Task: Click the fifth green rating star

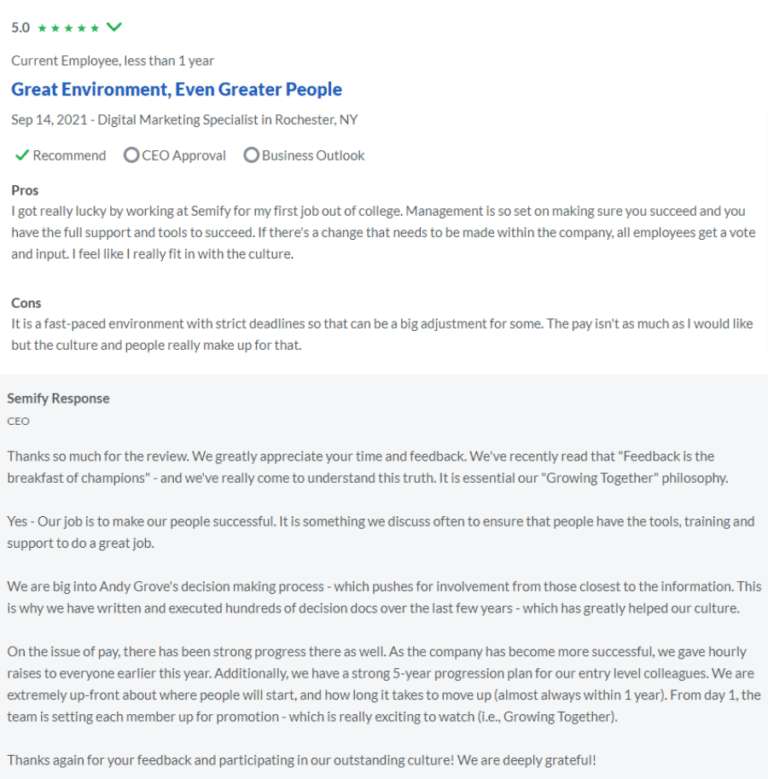Action: [x=95, y=28]
